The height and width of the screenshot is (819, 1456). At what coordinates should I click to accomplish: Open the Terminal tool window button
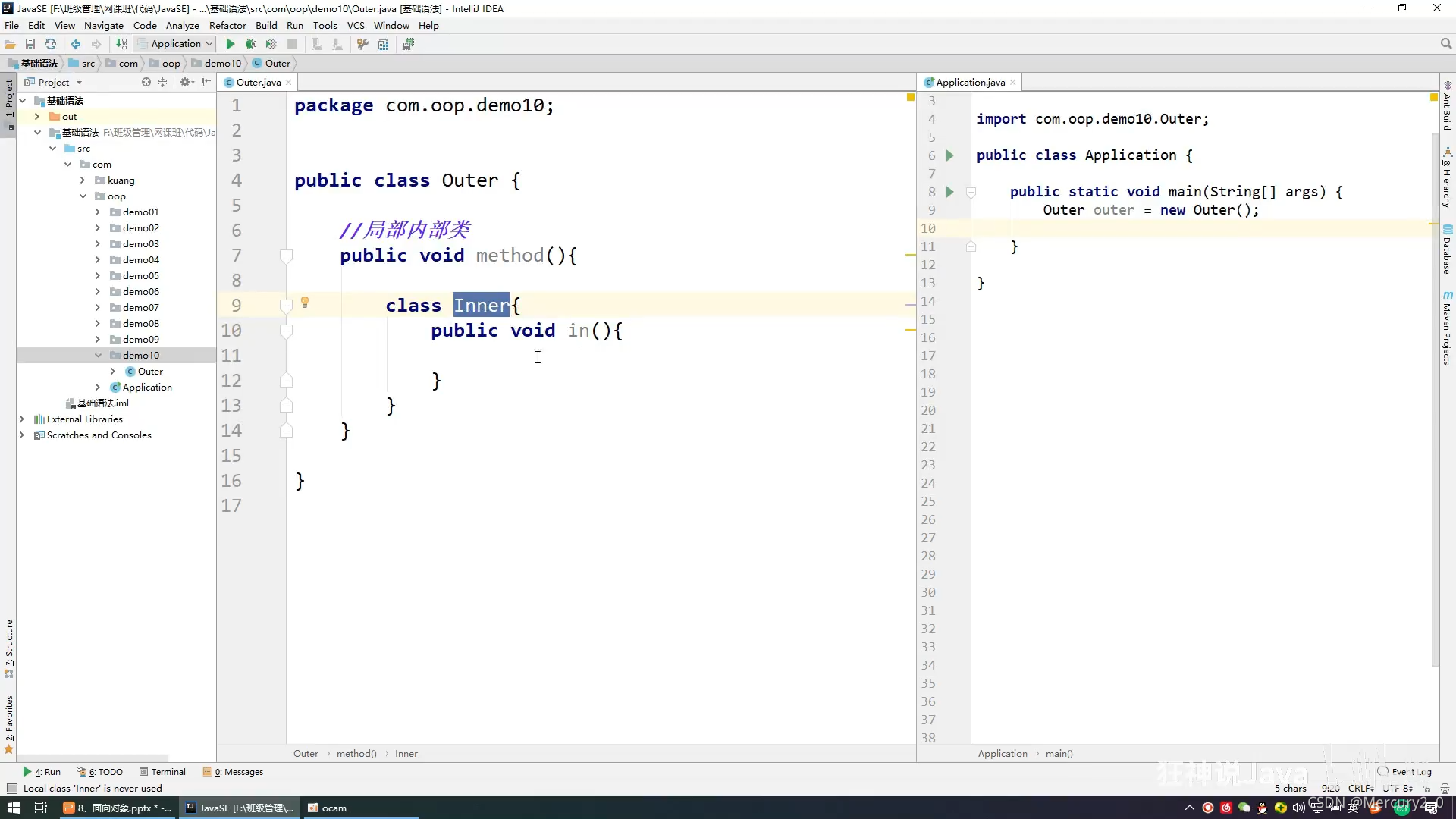tap(162, 772)
